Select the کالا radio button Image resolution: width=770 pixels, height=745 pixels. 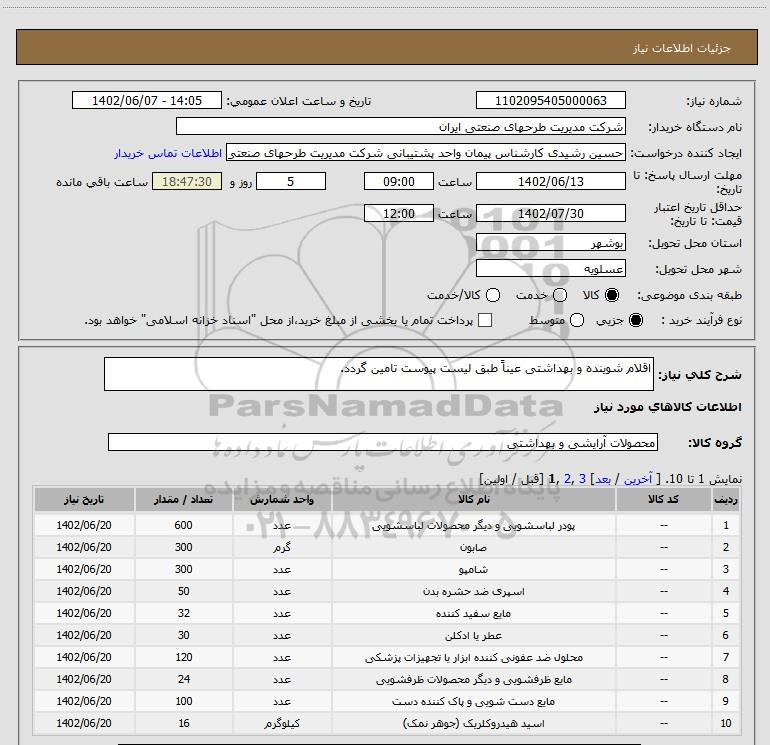[x=612, y=295]
